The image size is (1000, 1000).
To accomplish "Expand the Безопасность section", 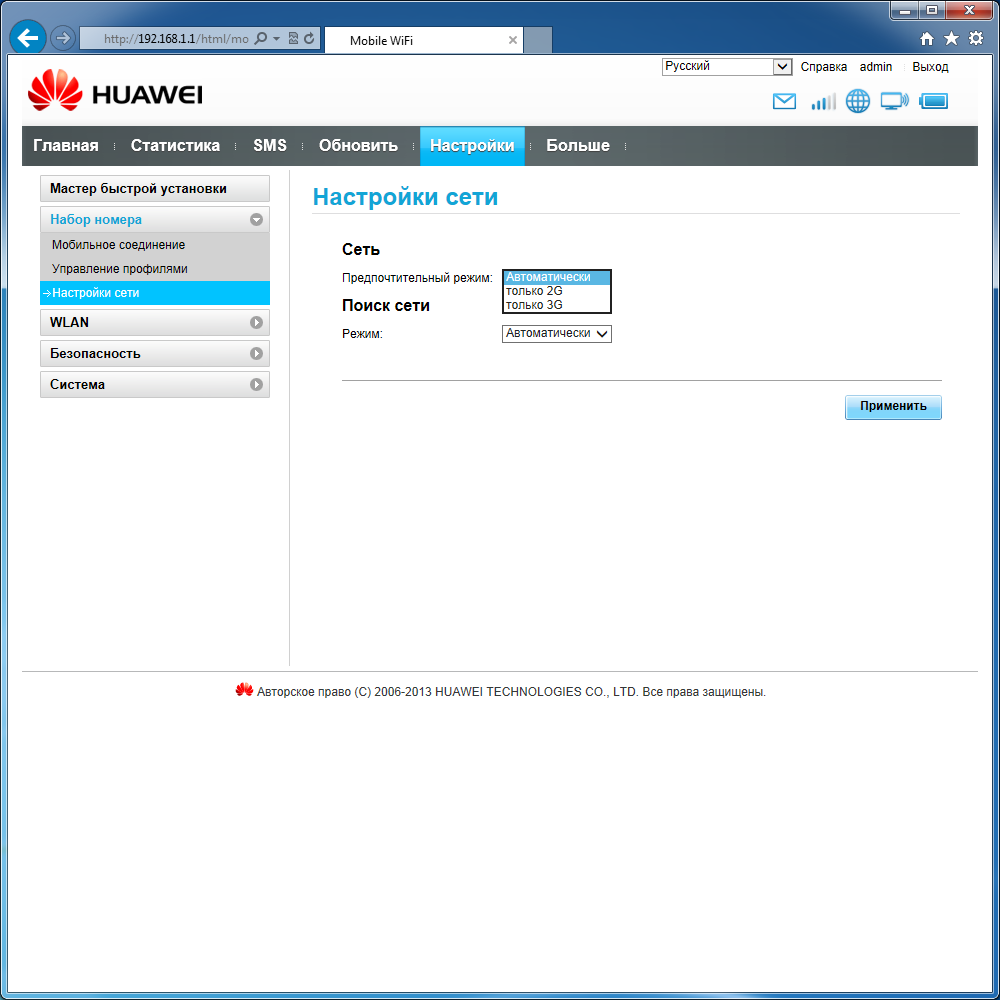I will click(x=154, y=353).
